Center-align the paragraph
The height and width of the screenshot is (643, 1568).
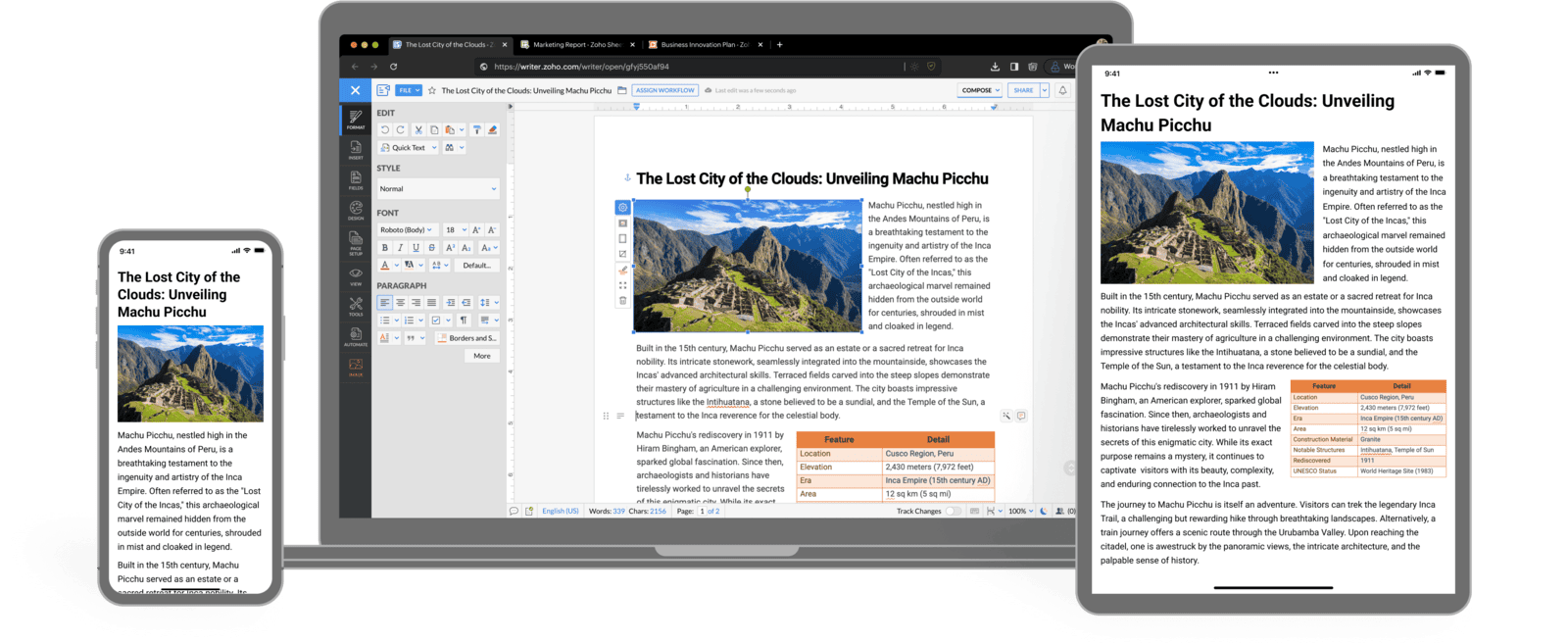(400, 303)
